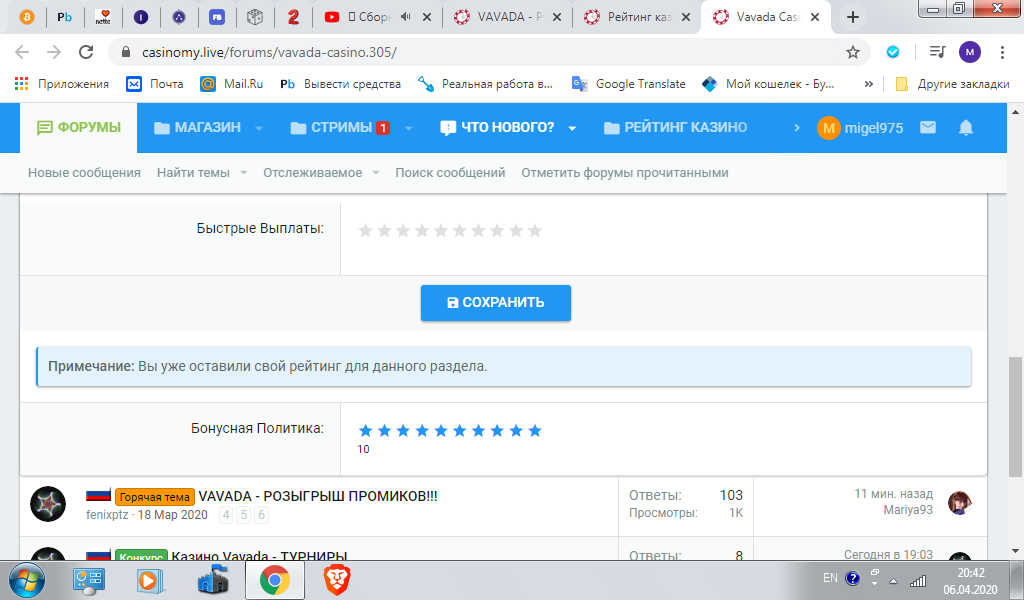The height and width of the screenshot is (600, 1024).
Task: Set Быстрые Выплаты rating to first star
Action: click(366, 230)
